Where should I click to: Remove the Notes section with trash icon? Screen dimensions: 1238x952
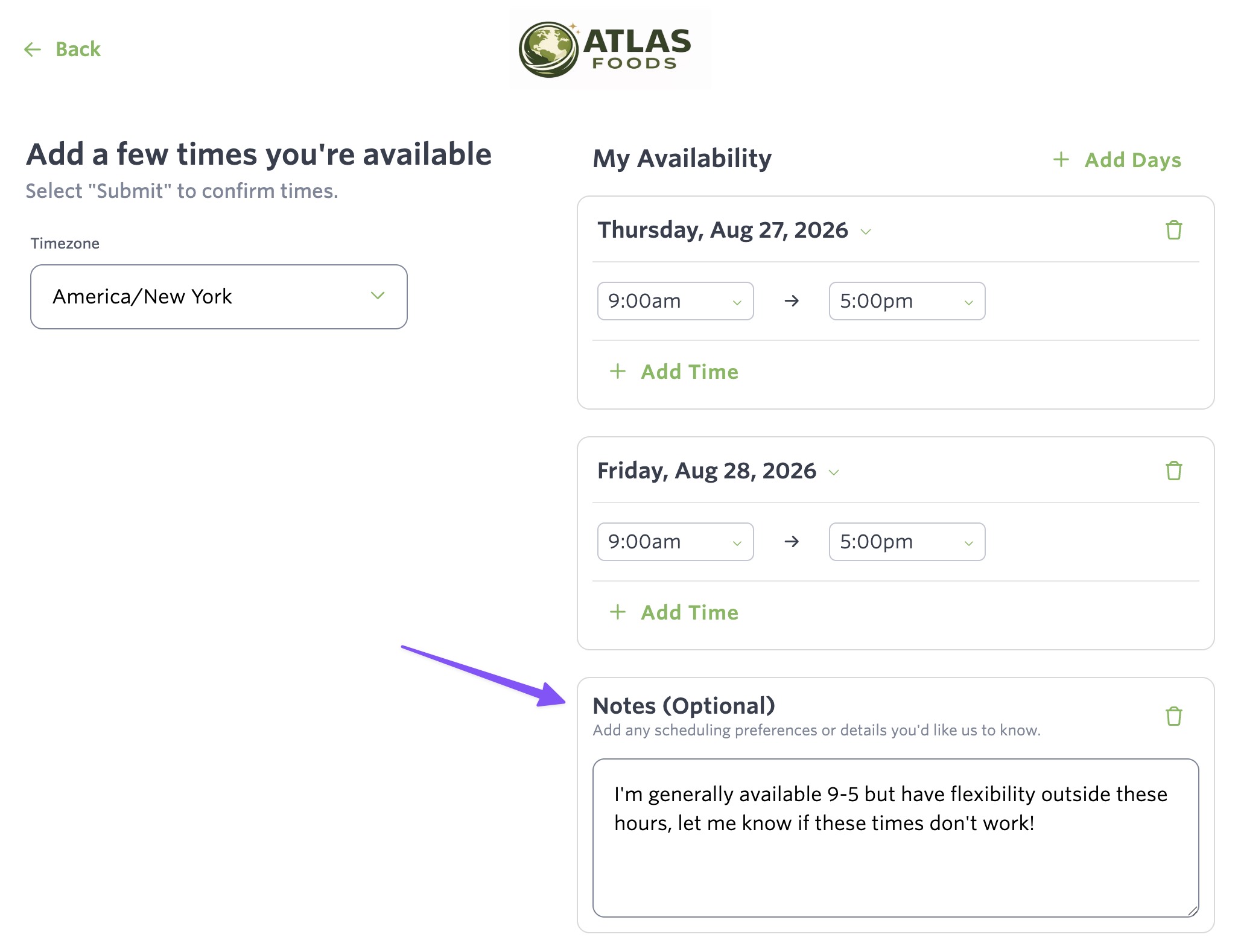(1173, 716)
